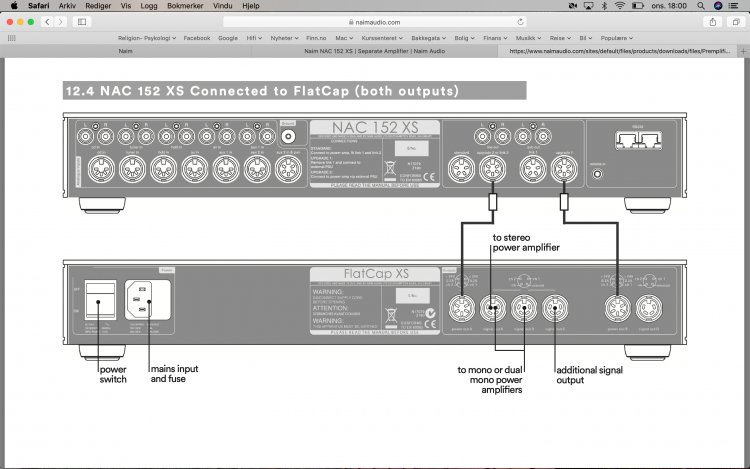Click the lock icon in address bar
Image resolution: width=750 pixels, height=469 pixels.
point(351,22)
